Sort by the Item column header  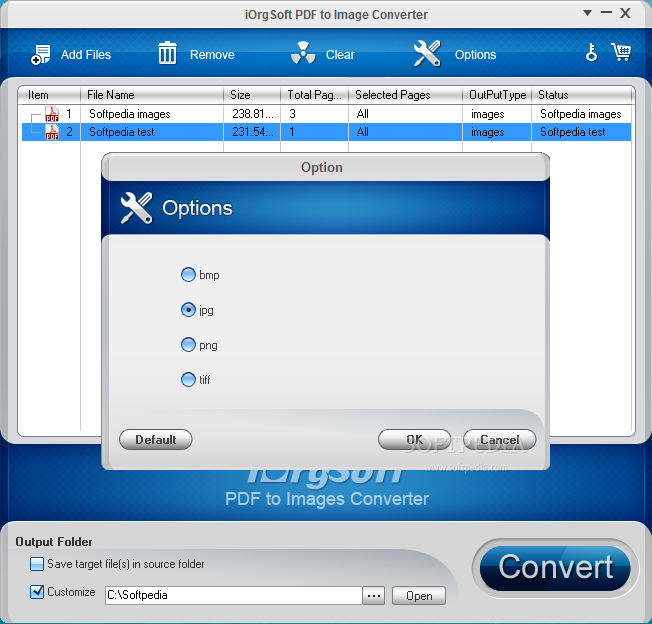click(x=49, y=95)
